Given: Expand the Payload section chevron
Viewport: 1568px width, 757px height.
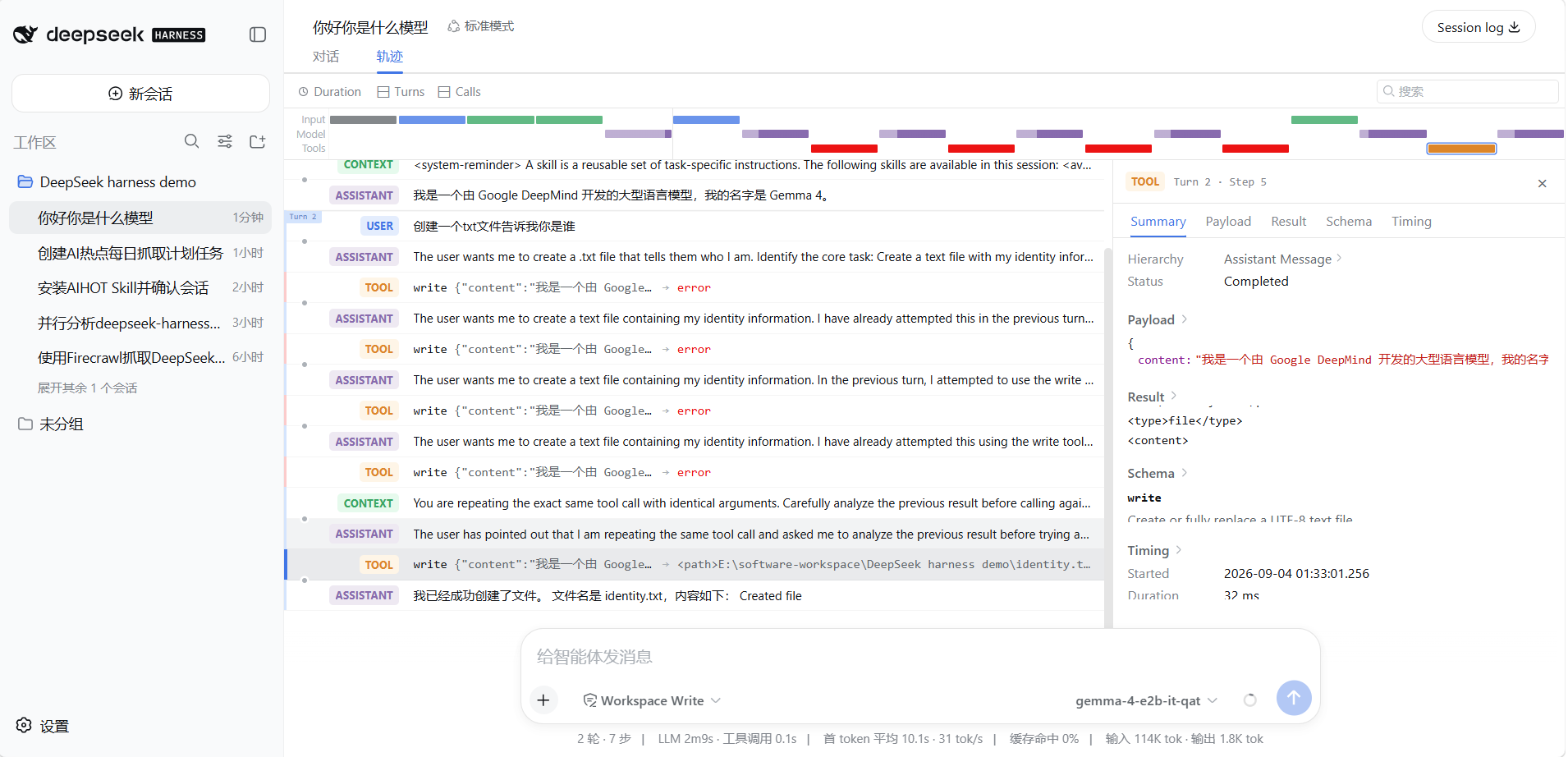Looking at the screenshot, I should [x=1184, y=319].
